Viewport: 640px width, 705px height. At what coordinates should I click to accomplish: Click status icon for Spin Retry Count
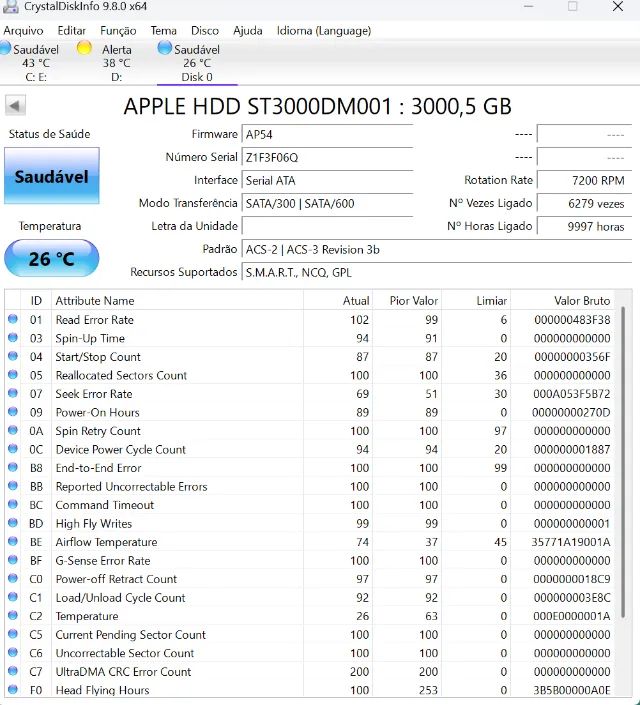click(x=13, y=430)
